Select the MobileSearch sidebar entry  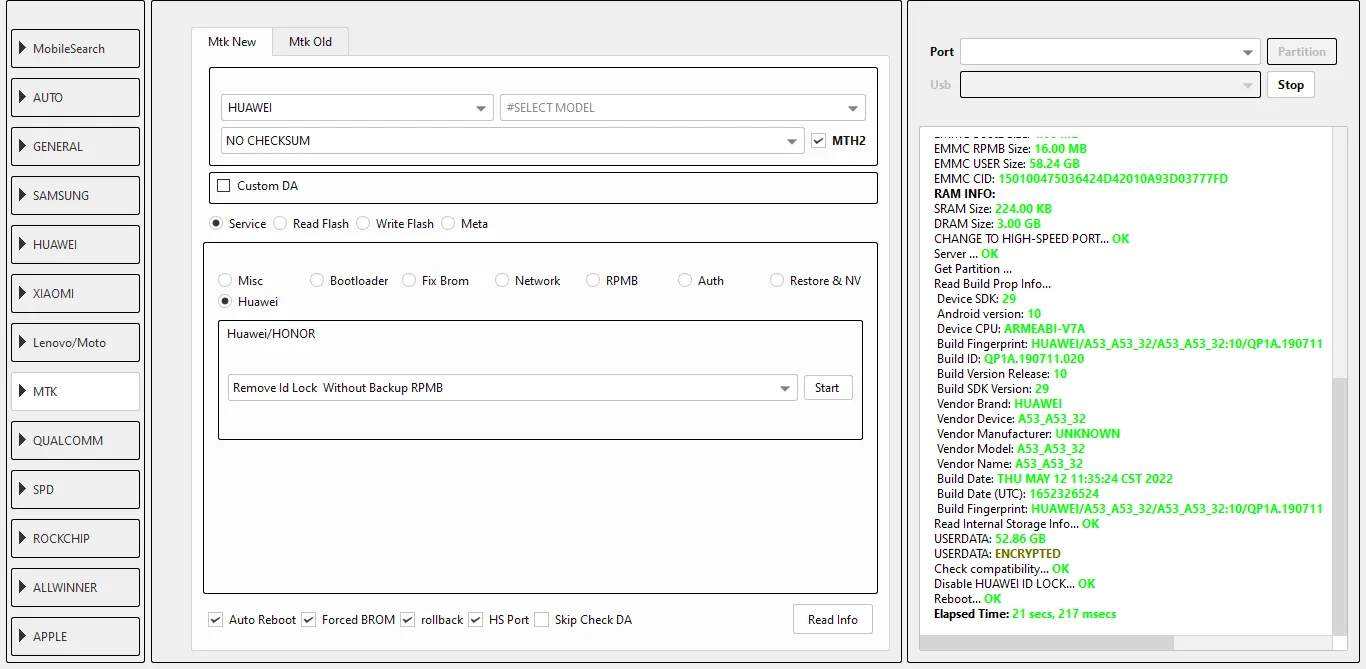[75, 49]
